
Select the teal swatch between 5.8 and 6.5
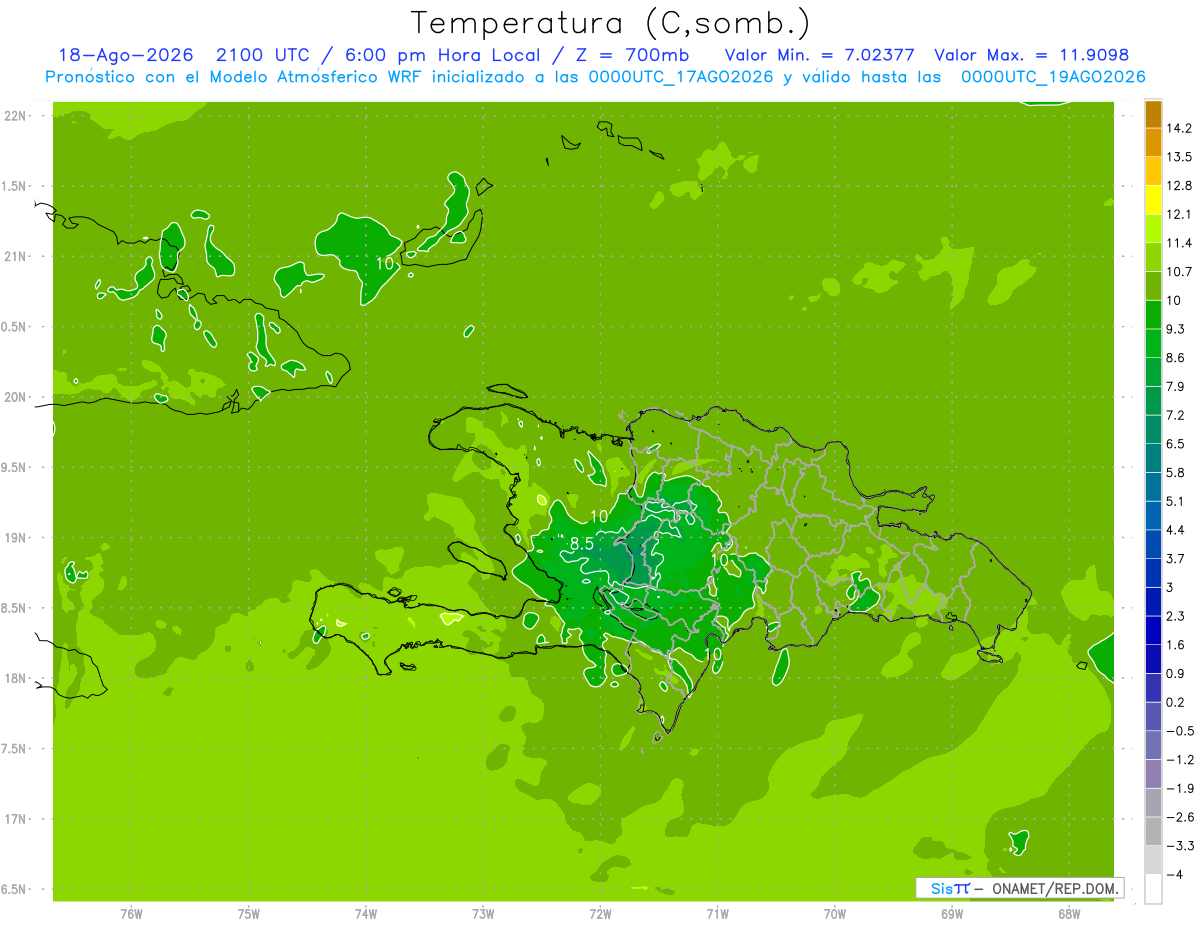(1153, 458)
